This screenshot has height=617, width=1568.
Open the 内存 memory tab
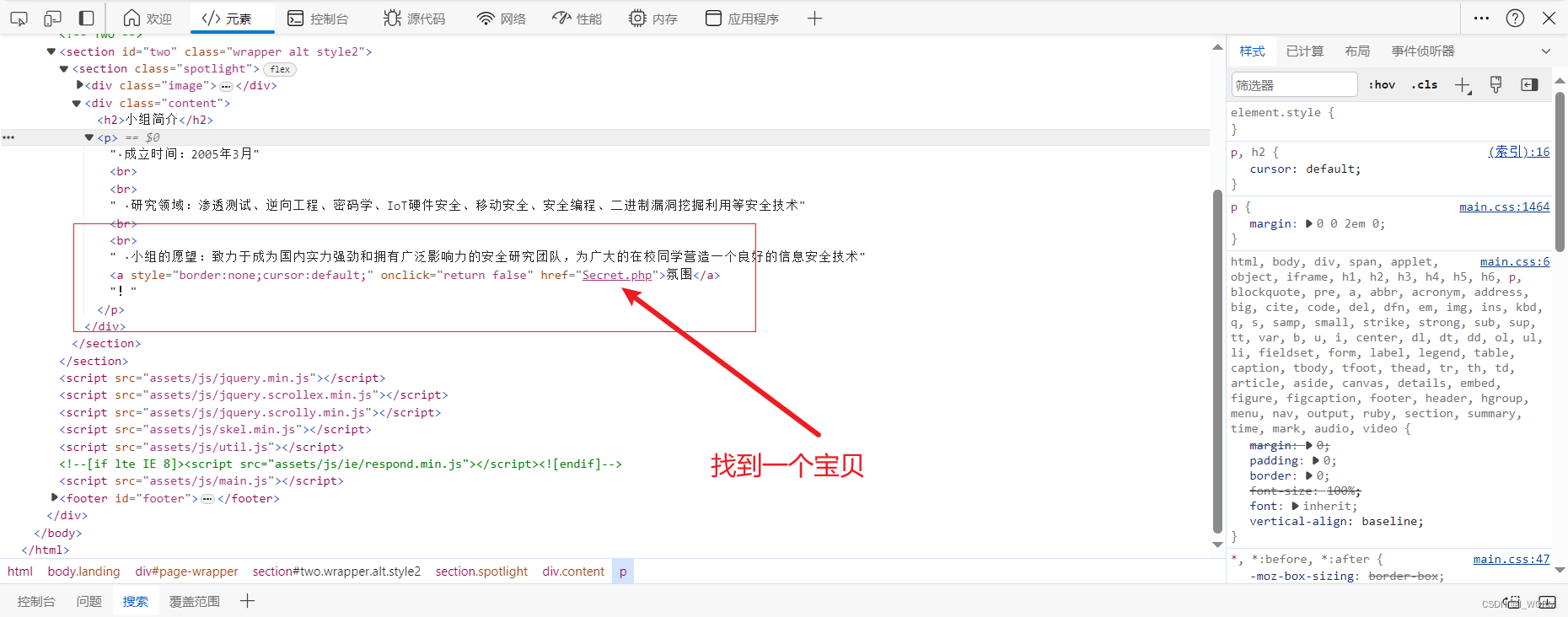point(653,18)
